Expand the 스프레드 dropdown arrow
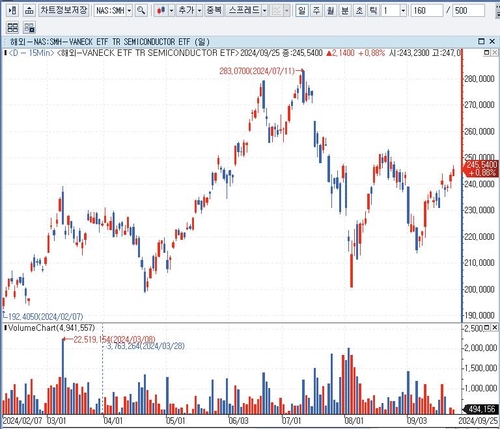 [264, 11]
